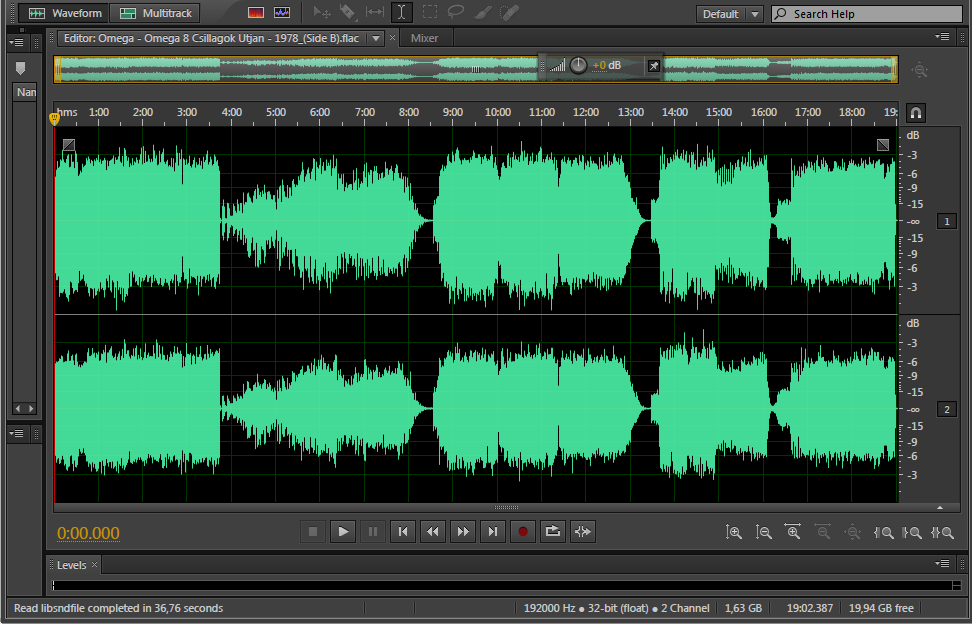The width and height of the screenshot is (972, 624).
Task: Toggle snapping with the magnet icon
Action: click(916, 113)
